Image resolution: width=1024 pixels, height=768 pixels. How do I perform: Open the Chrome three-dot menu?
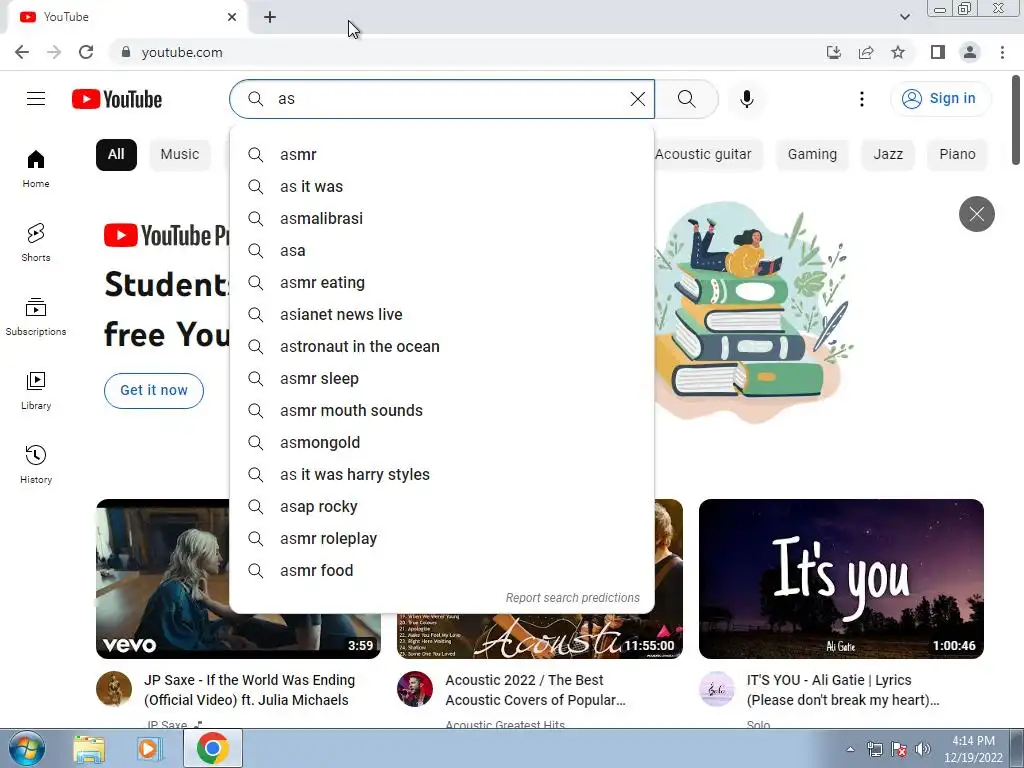tap(1002, 52)
